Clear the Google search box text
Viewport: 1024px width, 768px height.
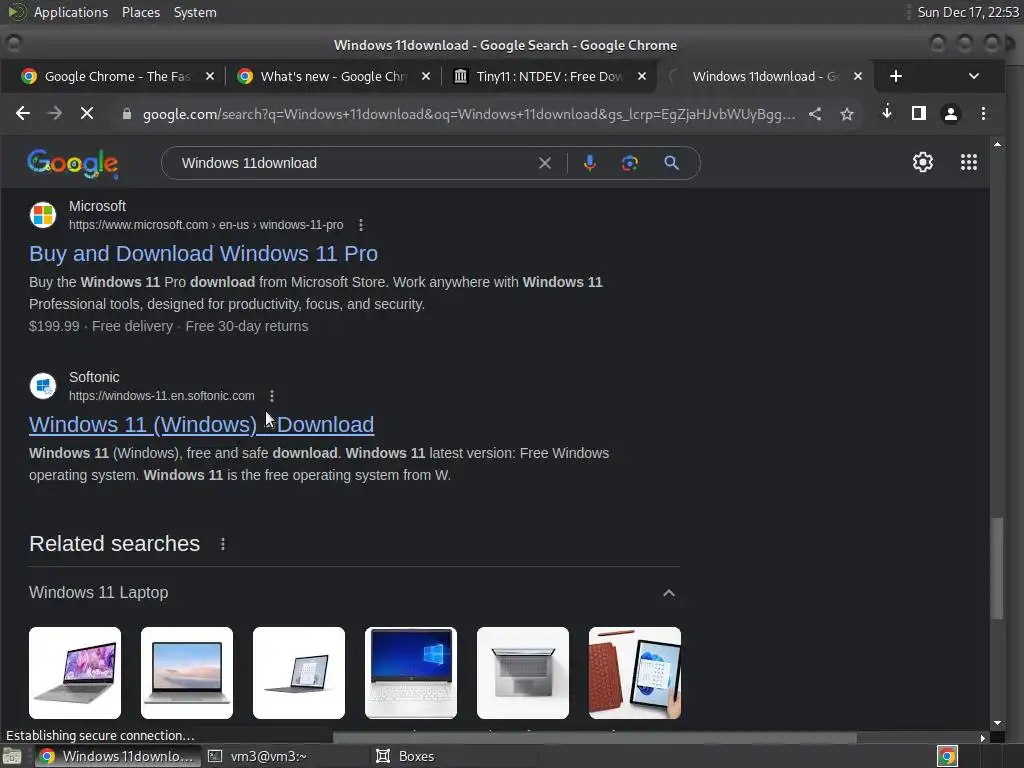(x=545, y=163)
